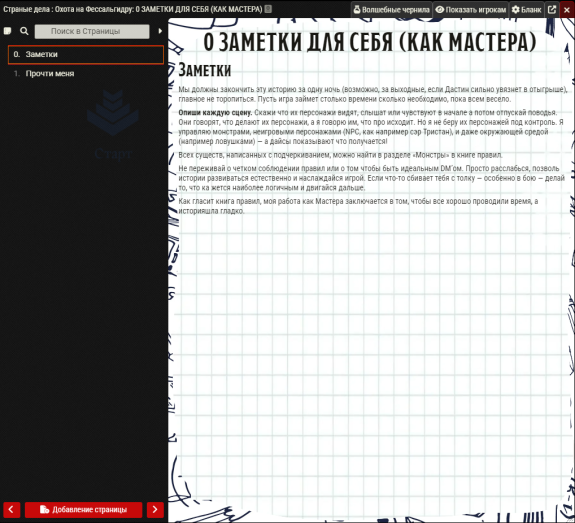Pop out journal into new window icon
This screenshot has width=575, height=523.
tap(552, 10)
